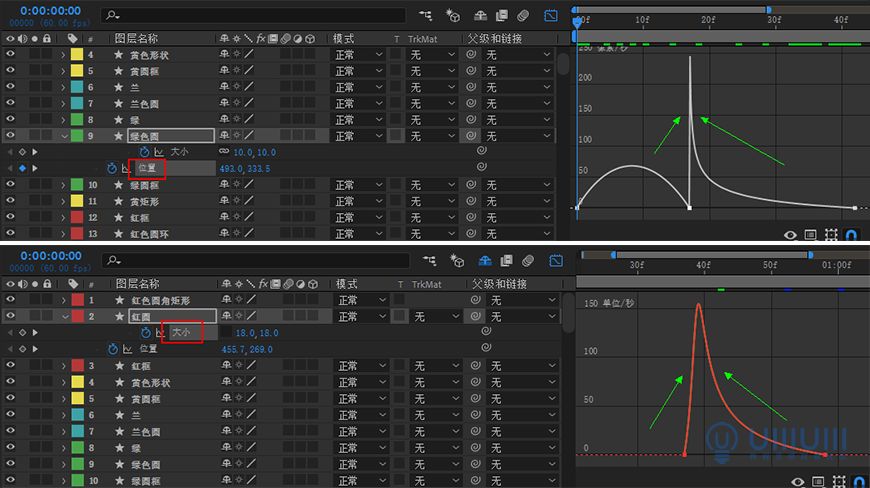Expand layer 12 红框 properties
The height and width of the screenshot is (488, 870).
(x=63, y=217)
